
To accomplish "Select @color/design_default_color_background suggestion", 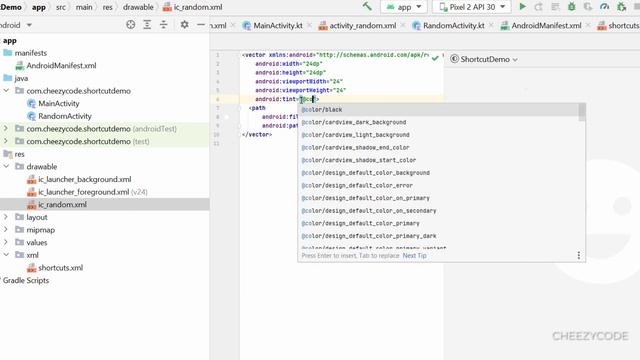I will [439, 173].
